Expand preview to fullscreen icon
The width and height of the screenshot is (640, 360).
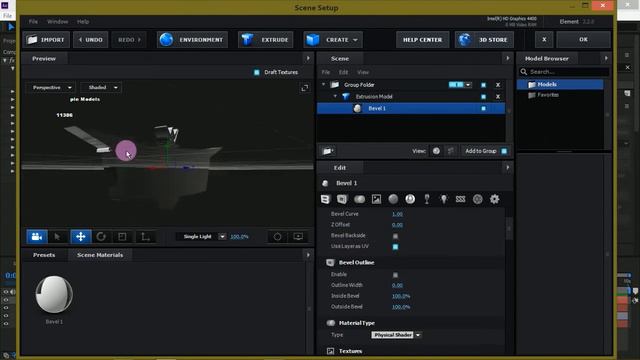point(304,88)
